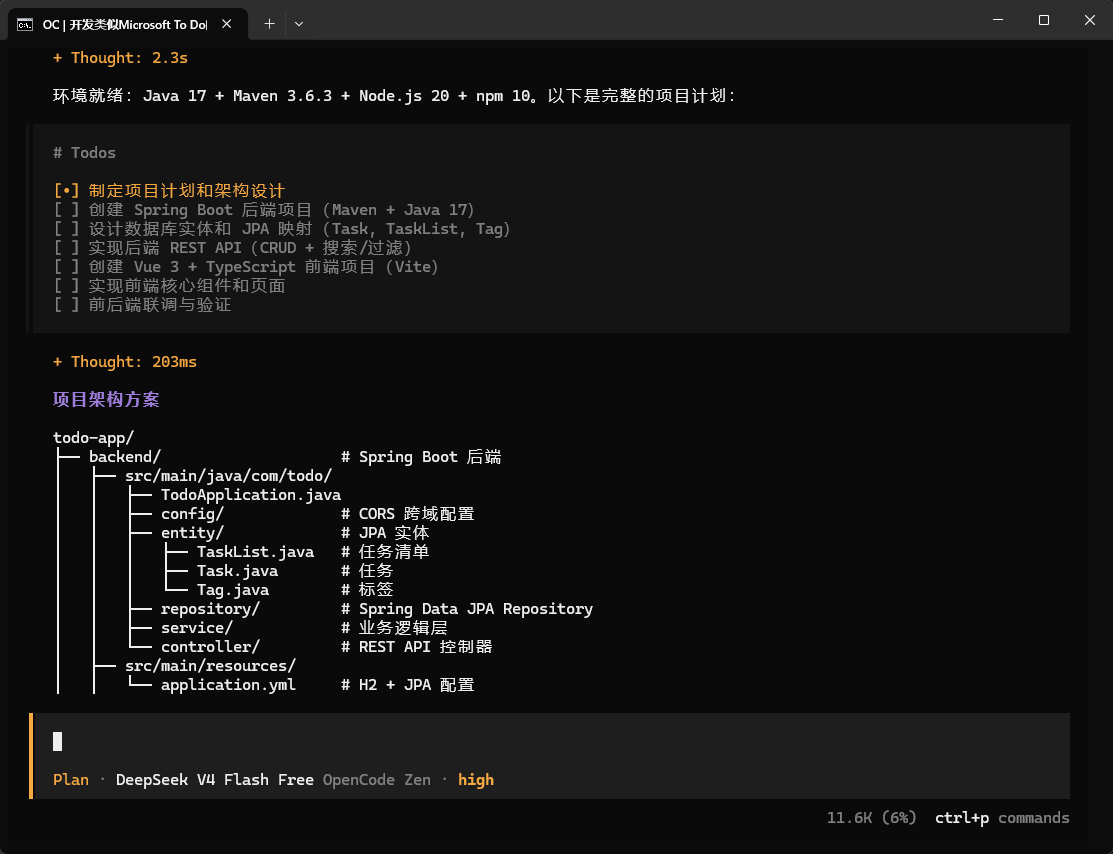The width and height of the screenshot is (1113, 854).
Task: Open the new tab profile dropdown
Action: (x=299, y=24)
